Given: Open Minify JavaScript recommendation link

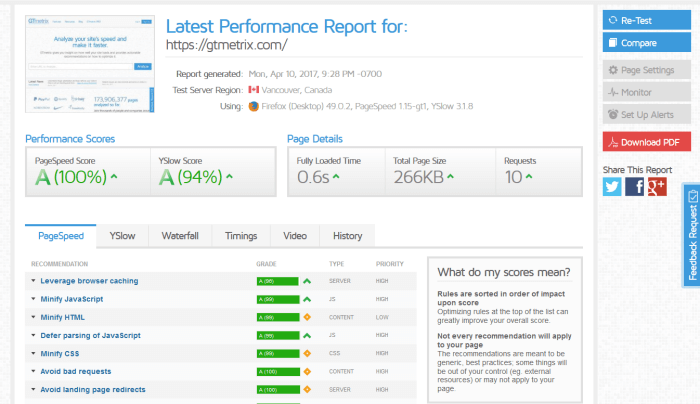Looking at the screenshot, I should 72,299.
